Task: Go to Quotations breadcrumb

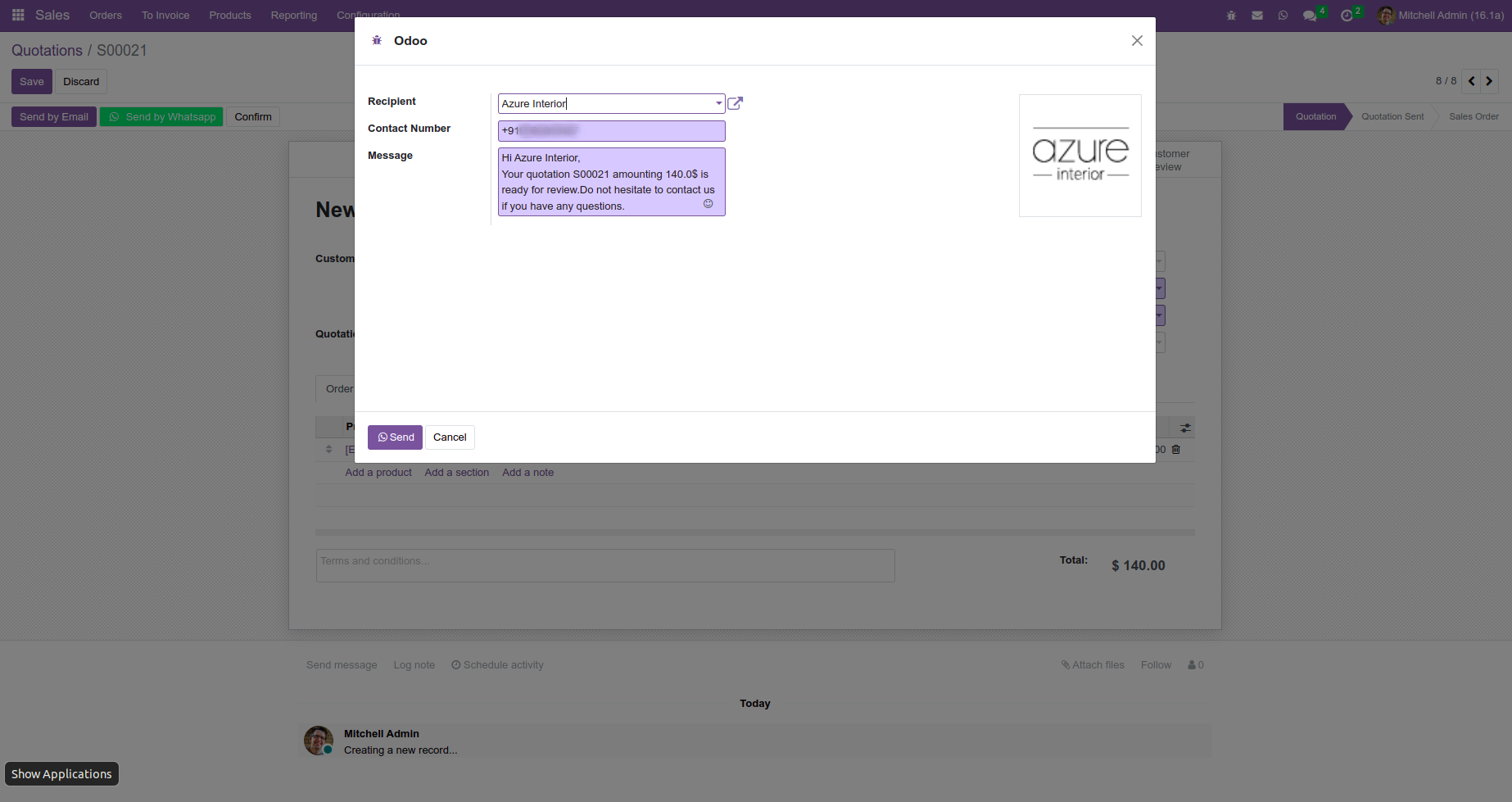Action: [x=47, y=50]
